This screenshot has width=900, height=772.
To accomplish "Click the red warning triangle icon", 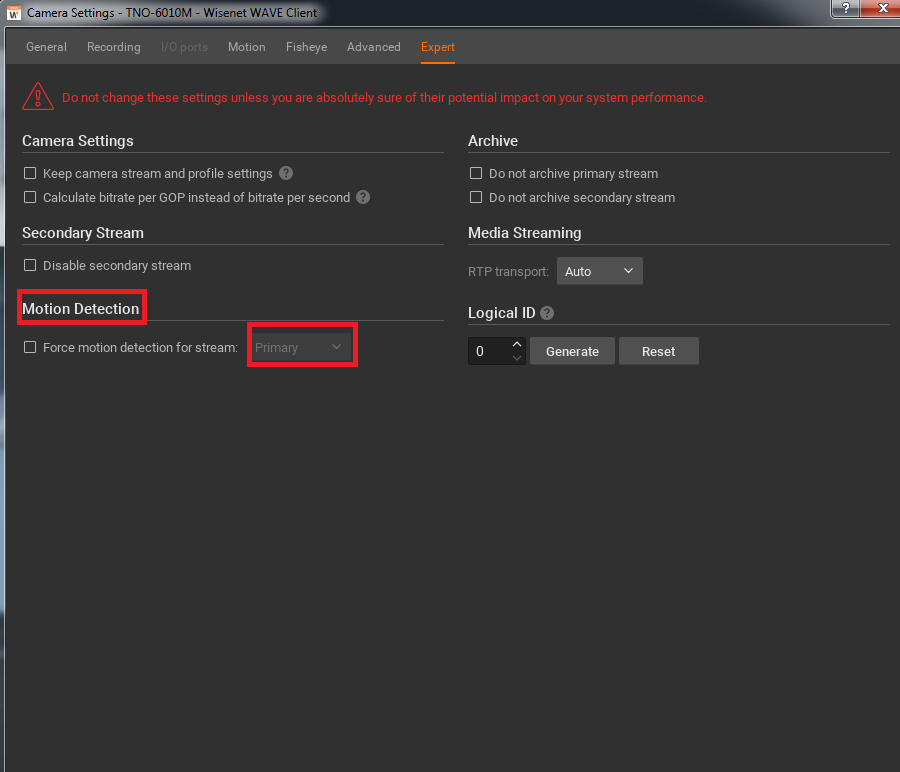I will tap(38, 96).
